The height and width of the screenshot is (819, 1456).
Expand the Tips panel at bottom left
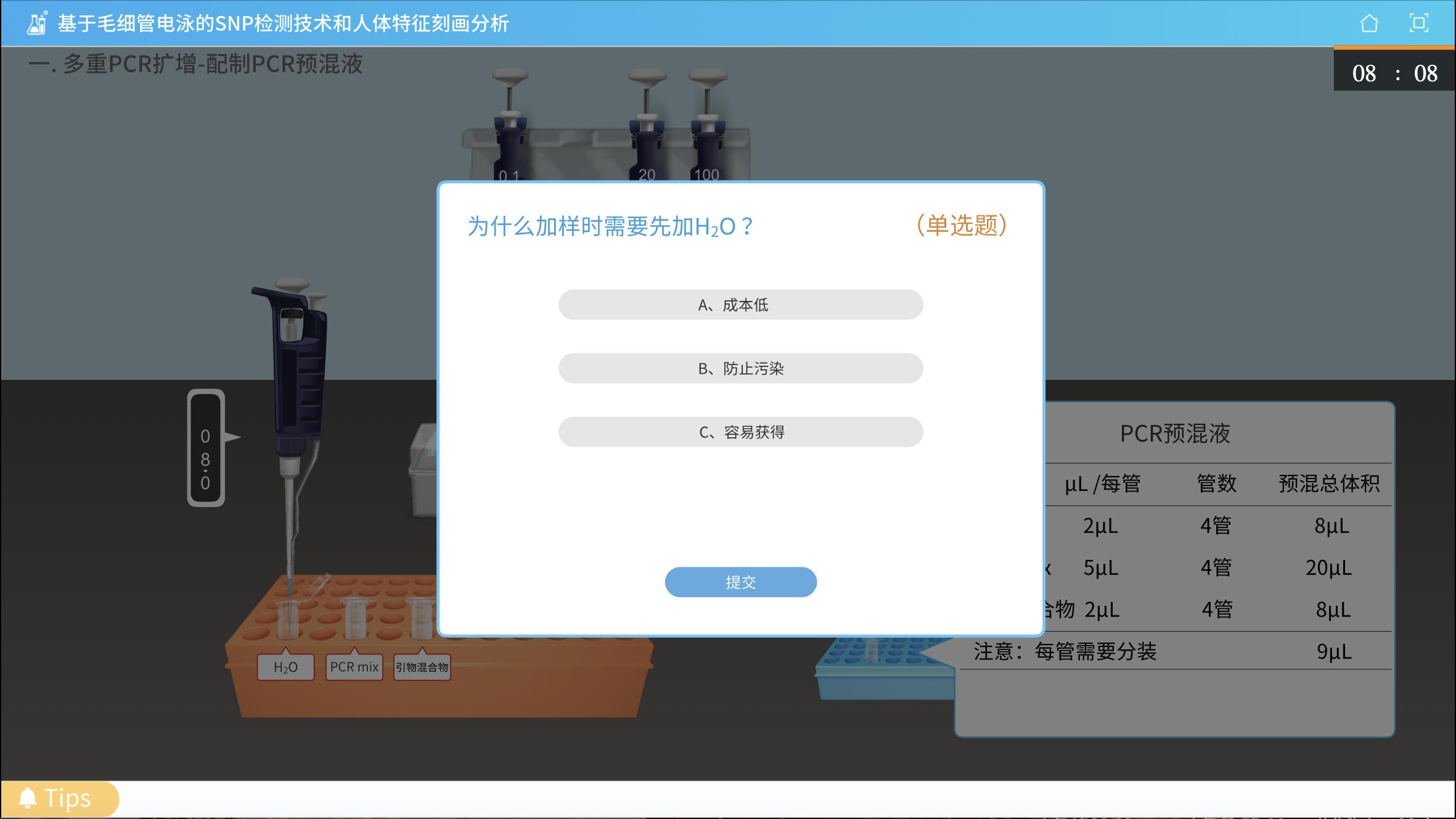(60, 797)
